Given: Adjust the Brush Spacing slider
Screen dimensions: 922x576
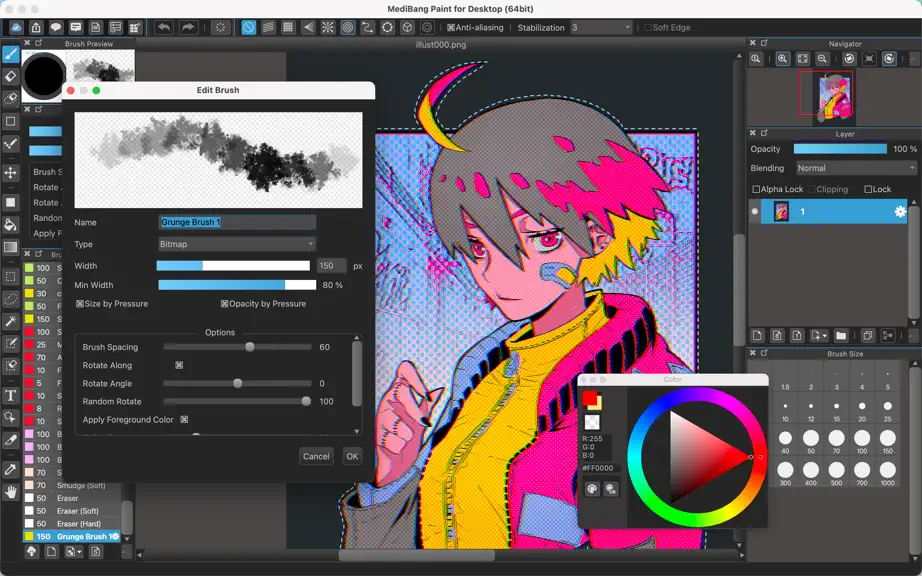Looking at the screenshot, I should click(238, 347).
